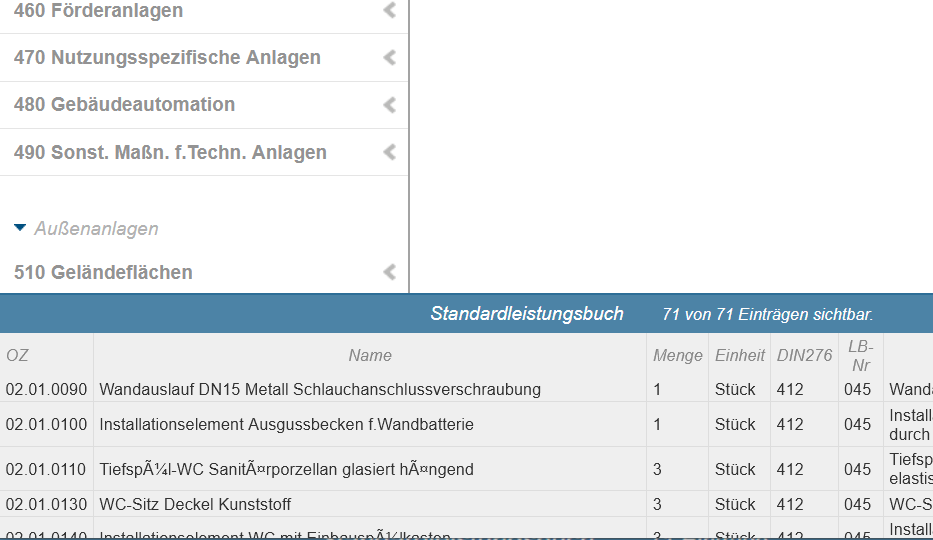
Task: Click Einheit Stück in row 02.01.0130
Action: point(735,504)
